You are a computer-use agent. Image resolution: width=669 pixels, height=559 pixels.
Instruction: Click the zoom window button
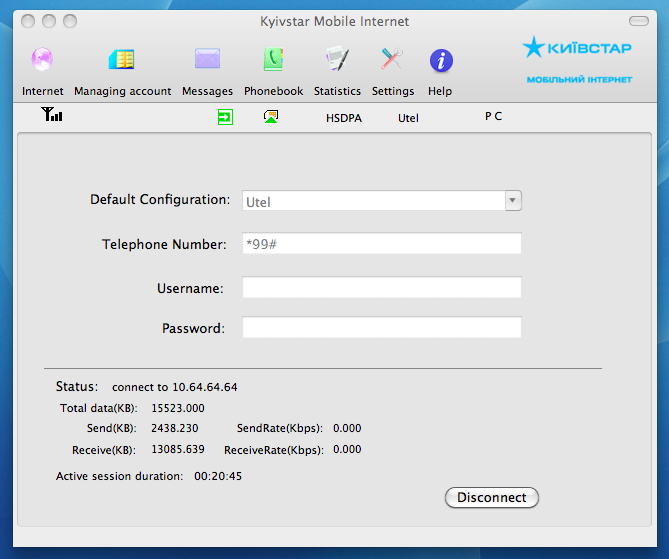[70, 20]
